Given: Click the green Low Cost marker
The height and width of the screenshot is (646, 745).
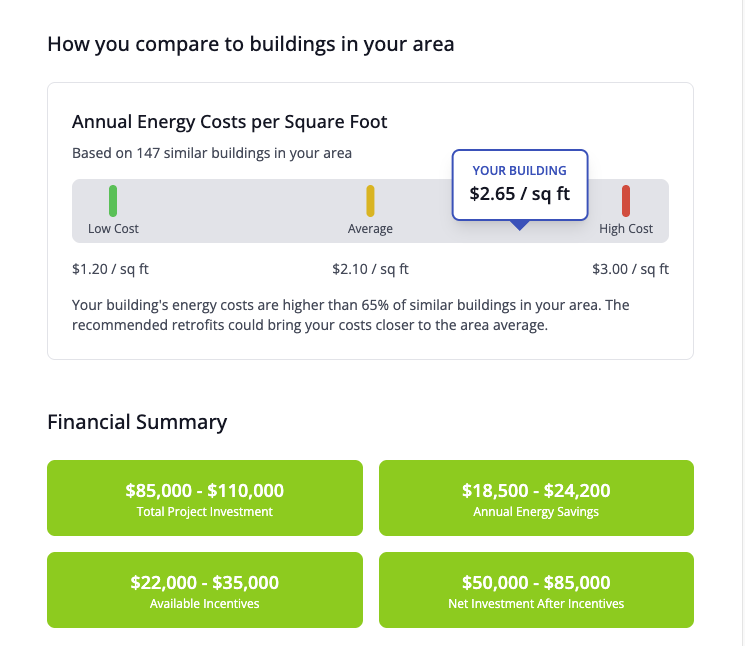Looking at the screenshot, I should [113, 200].
